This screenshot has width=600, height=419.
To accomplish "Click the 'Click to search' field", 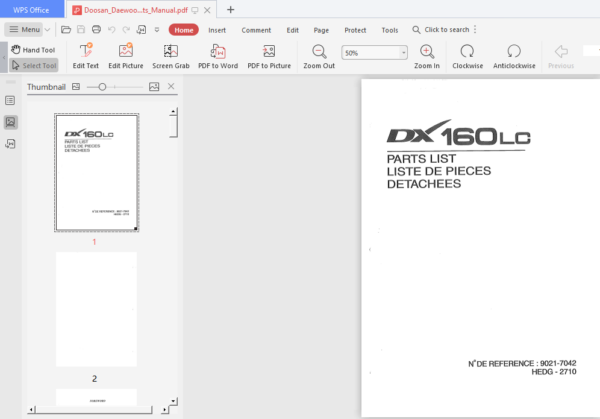I will pyautogui.click(x=441, y=29).
